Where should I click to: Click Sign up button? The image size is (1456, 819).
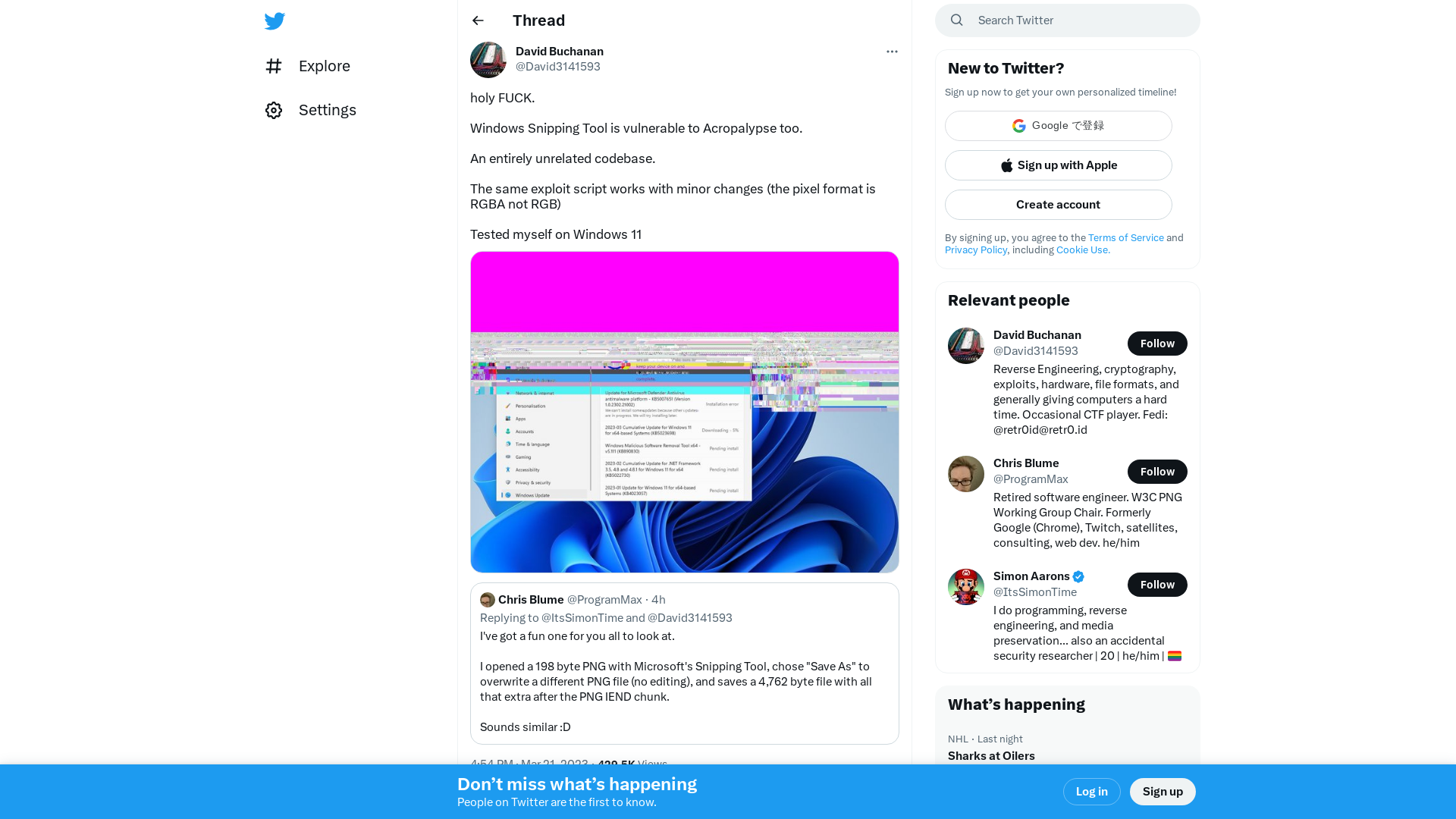[x=1163, y=791]
